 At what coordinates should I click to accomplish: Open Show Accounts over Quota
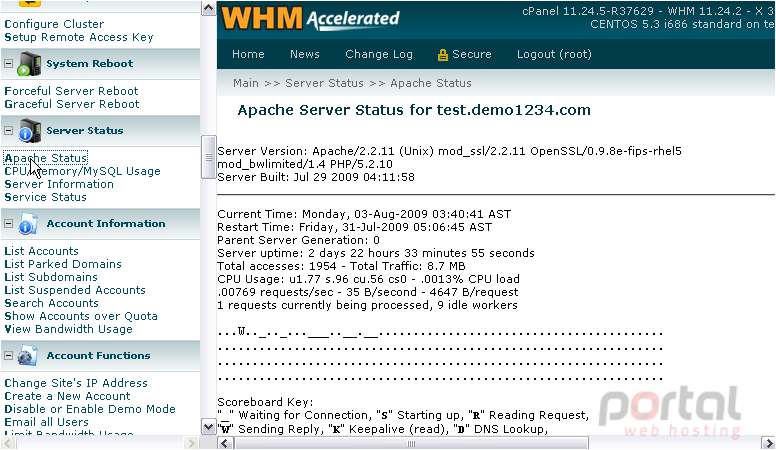[81, 316]
